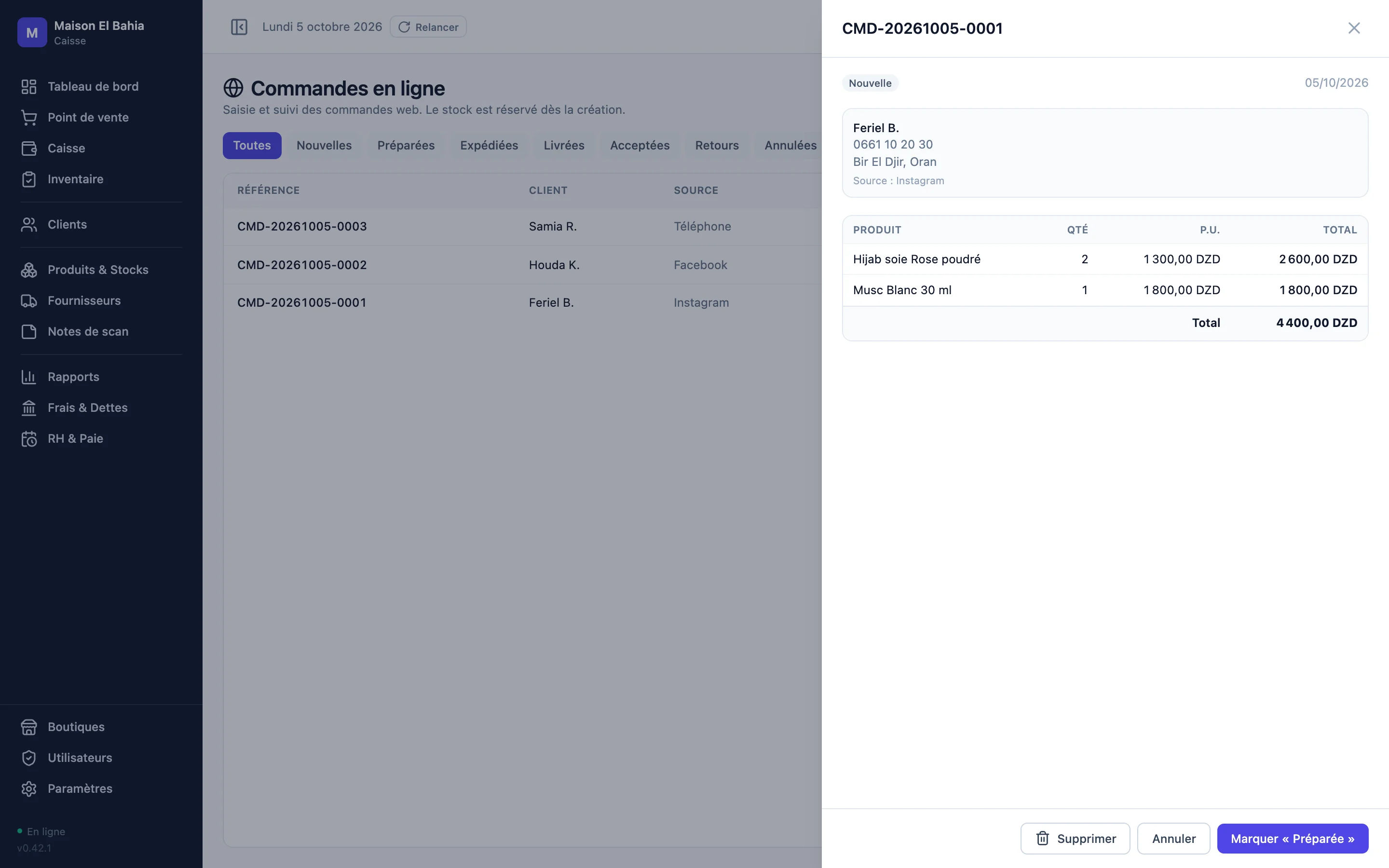
Task: Collapse the sidebar with panel toggle icon
Action: click(x=239, y=27)
